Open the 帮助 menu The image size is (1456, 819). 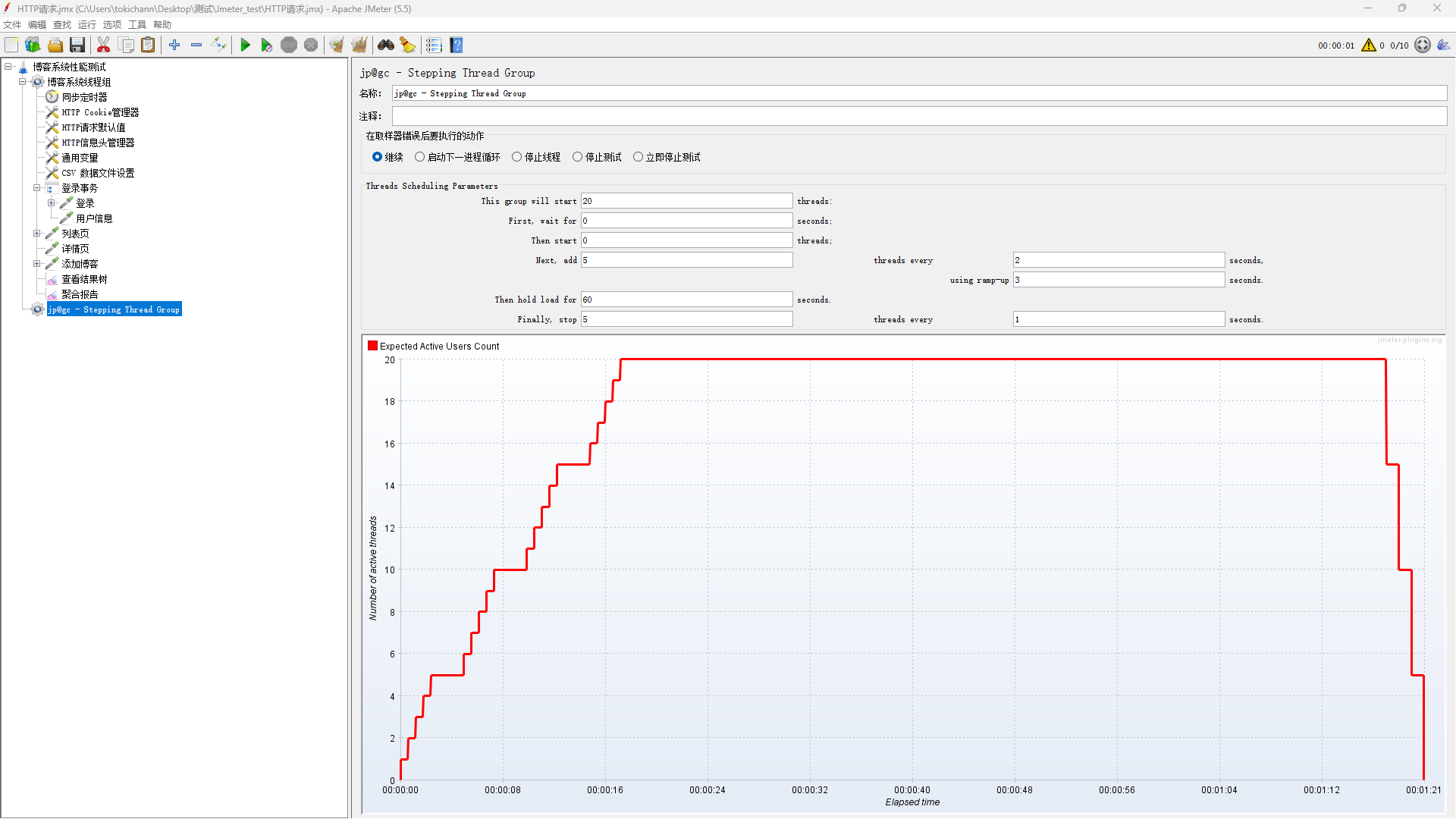tap(162, 25)
